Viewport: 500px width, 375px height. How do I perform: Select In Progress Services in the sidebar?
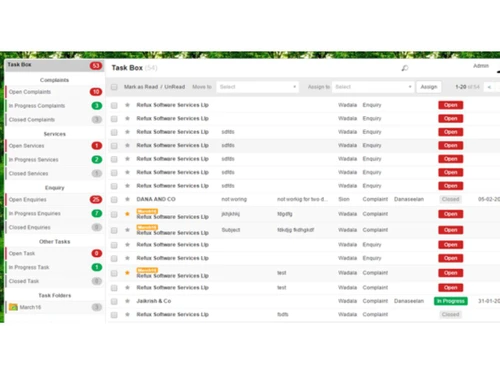point(54,160)
